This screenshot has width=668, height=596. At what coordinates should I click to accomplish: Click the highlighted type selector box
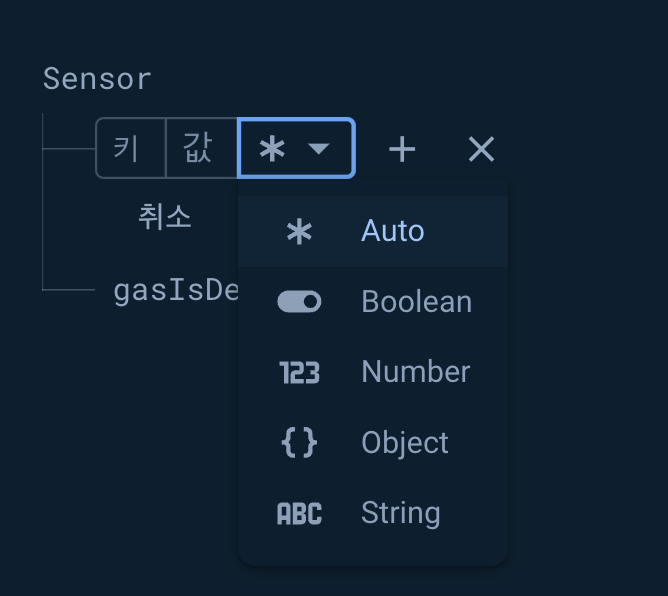point(296,148)
